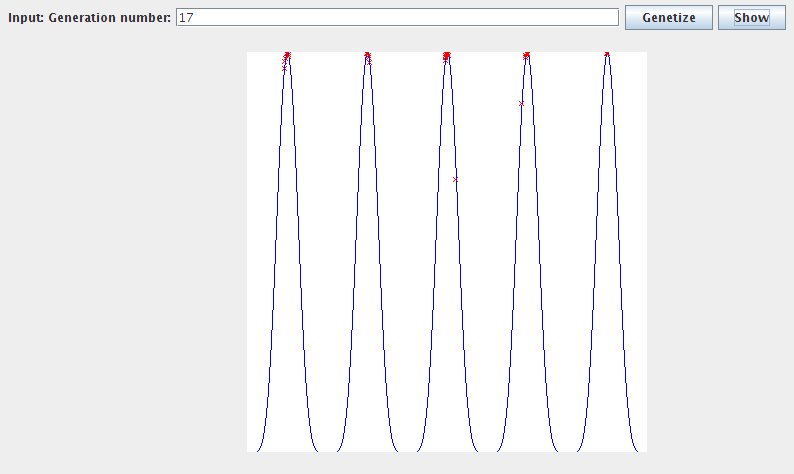The height and width of the screenshot is (474, 794).
Task: Select red marker cluster atop third peak
Action: (446, 55)
